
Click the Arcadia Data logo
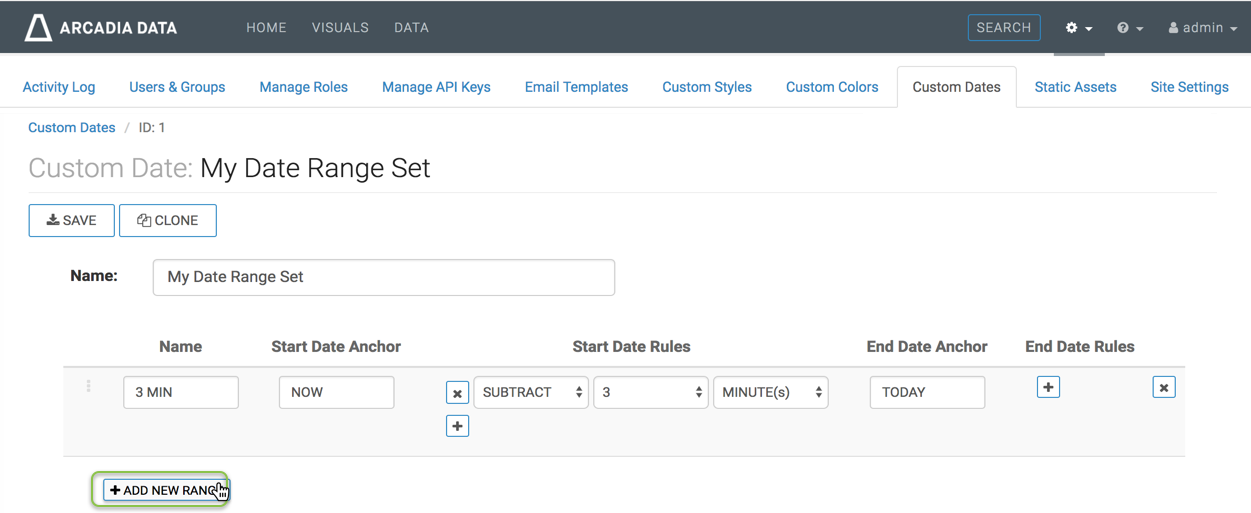click(x=101, y=28)
